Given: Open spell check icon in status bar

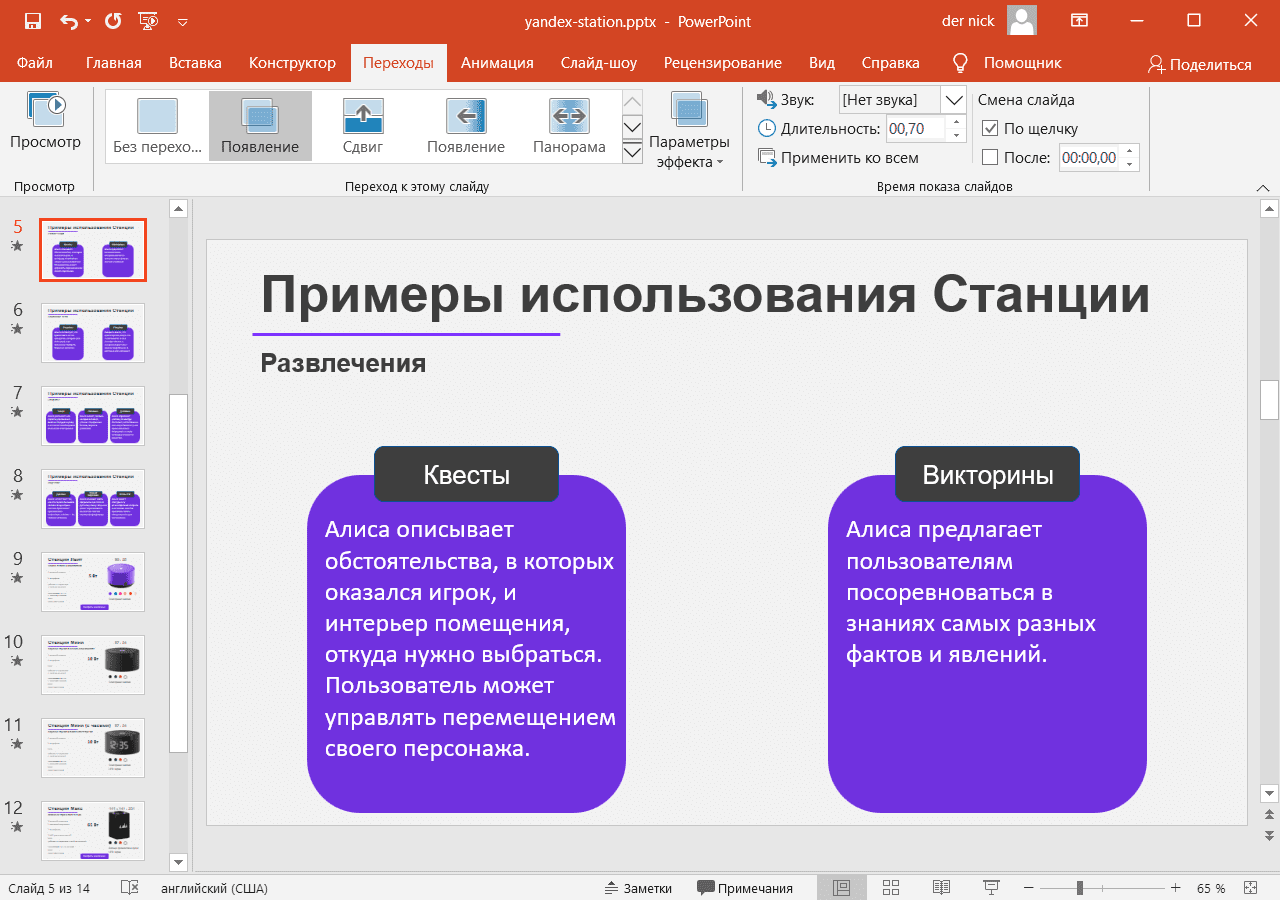Looking at the screenshot, I should (x=129, y=888).
